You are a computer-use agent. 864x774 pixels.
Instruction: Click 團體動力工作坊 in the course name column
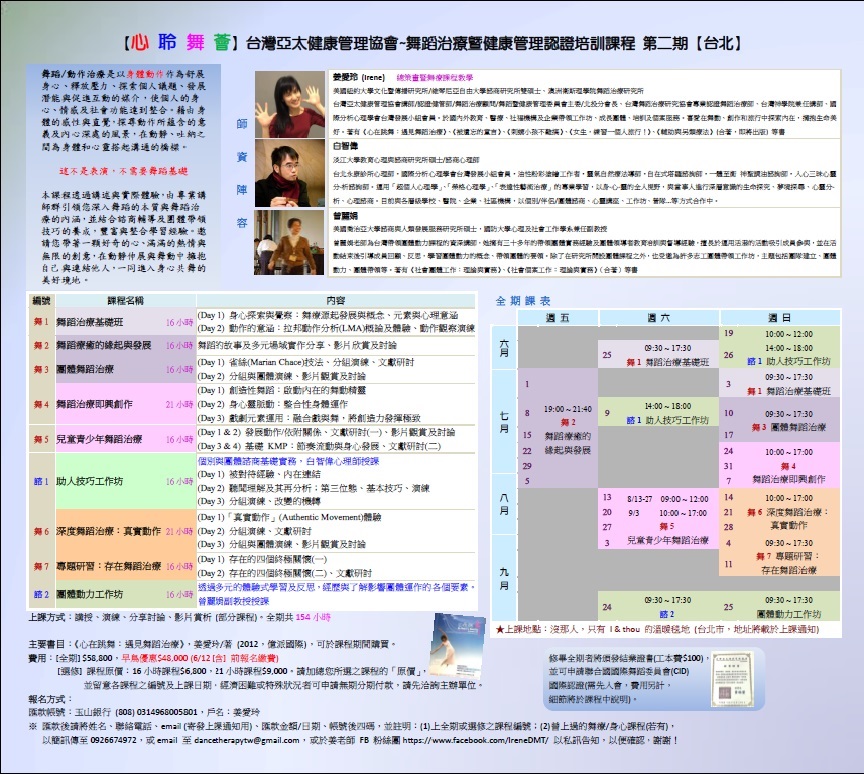90,594
